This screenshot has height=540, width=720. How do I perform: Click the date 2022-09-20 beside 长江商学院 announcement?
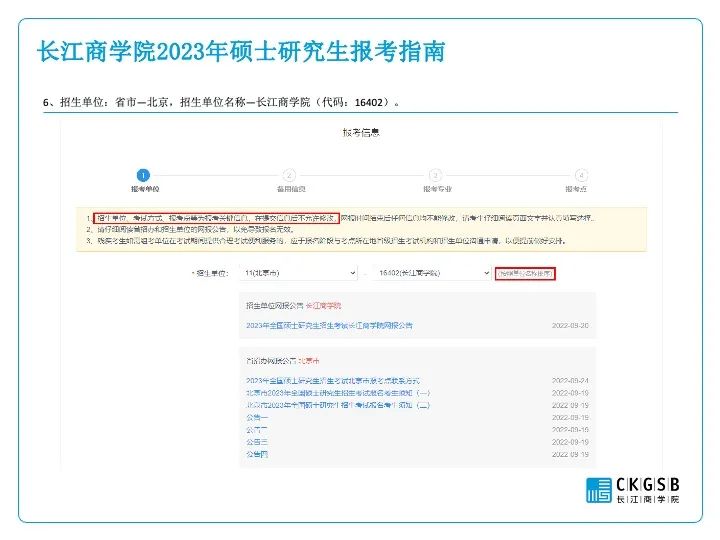pos(570,326)
